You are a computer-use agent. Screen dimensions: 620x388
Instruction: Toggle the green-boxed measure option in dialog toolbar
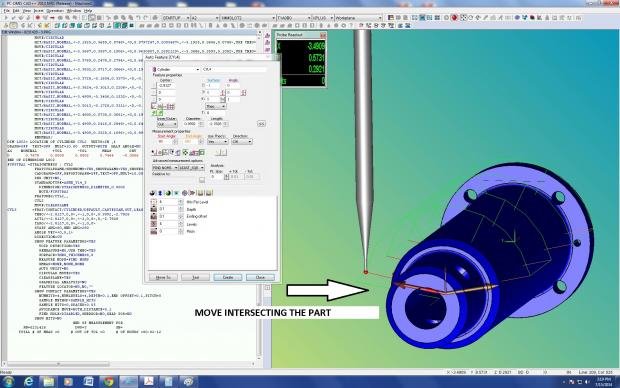pyautogui.click(x=202, y=152)
